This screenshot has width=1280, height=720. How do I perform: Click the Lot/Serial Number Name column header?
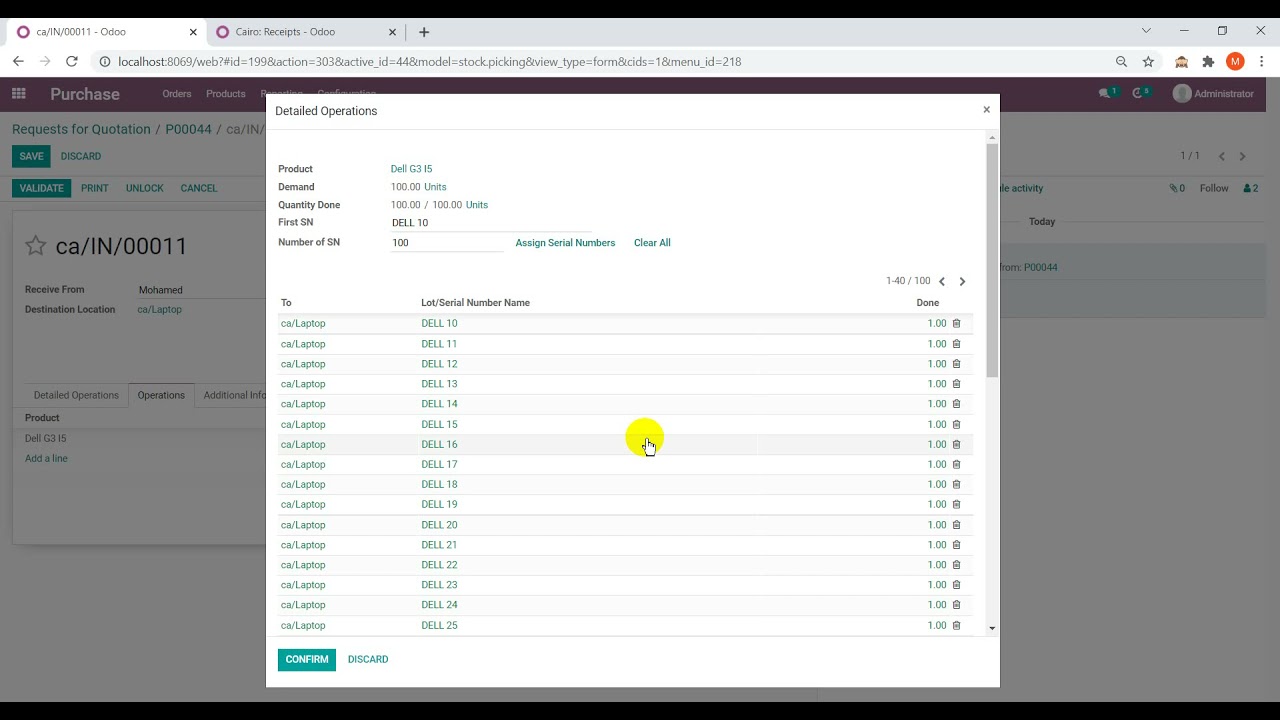coord(475,303)
